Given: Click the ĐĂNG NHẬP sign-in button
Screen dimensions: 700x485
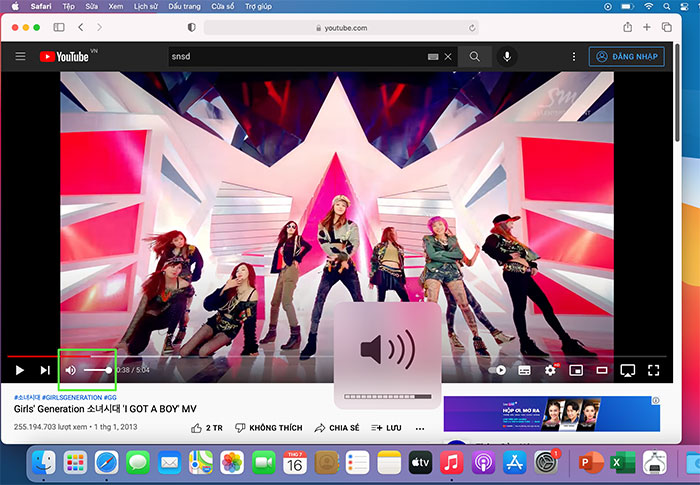Looking at the screenshot, I should pyautogui.click(x=627, y=57).
